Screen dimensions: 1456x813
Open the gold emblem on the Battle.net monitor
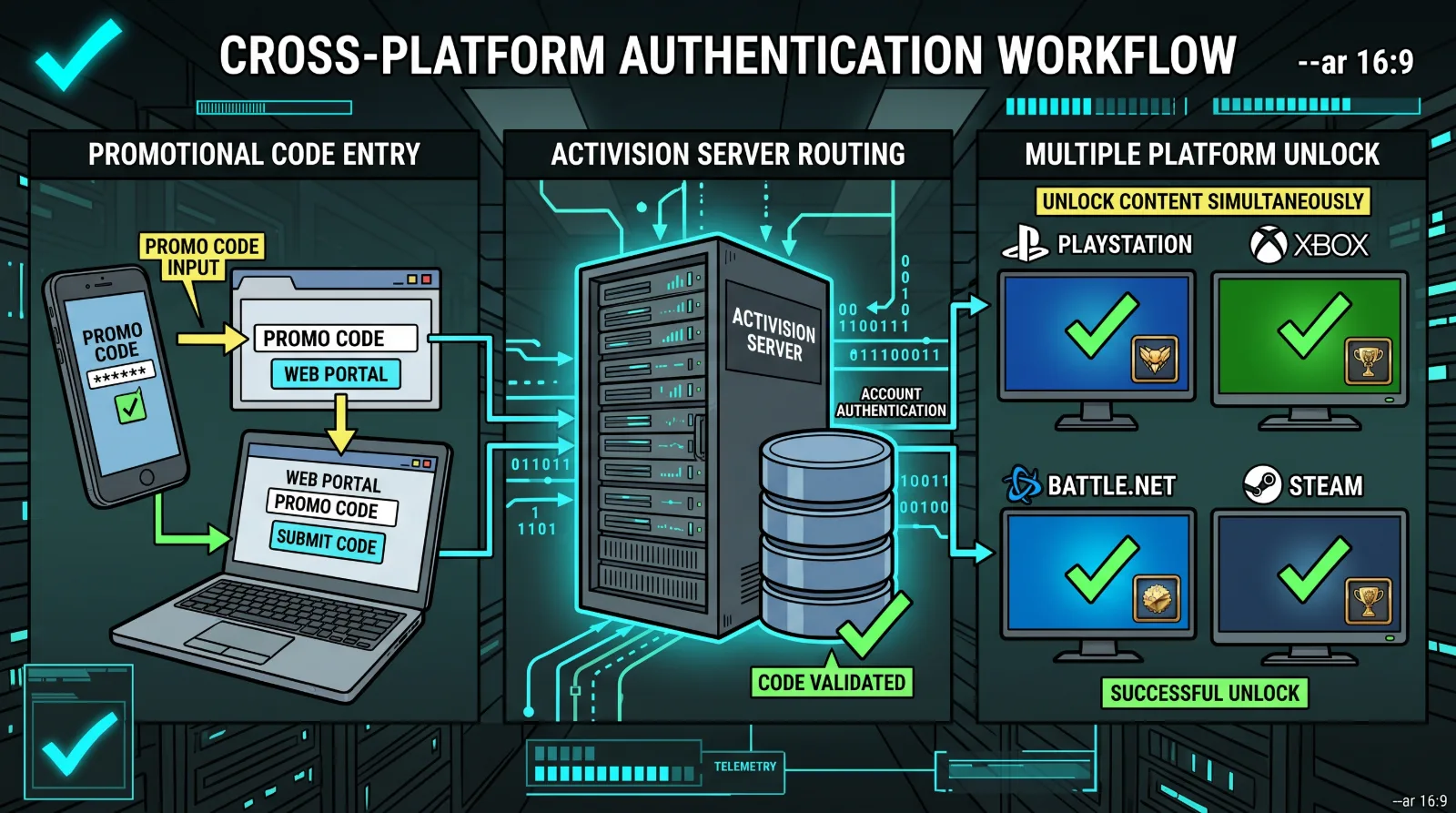click(x=1157, y=598)
